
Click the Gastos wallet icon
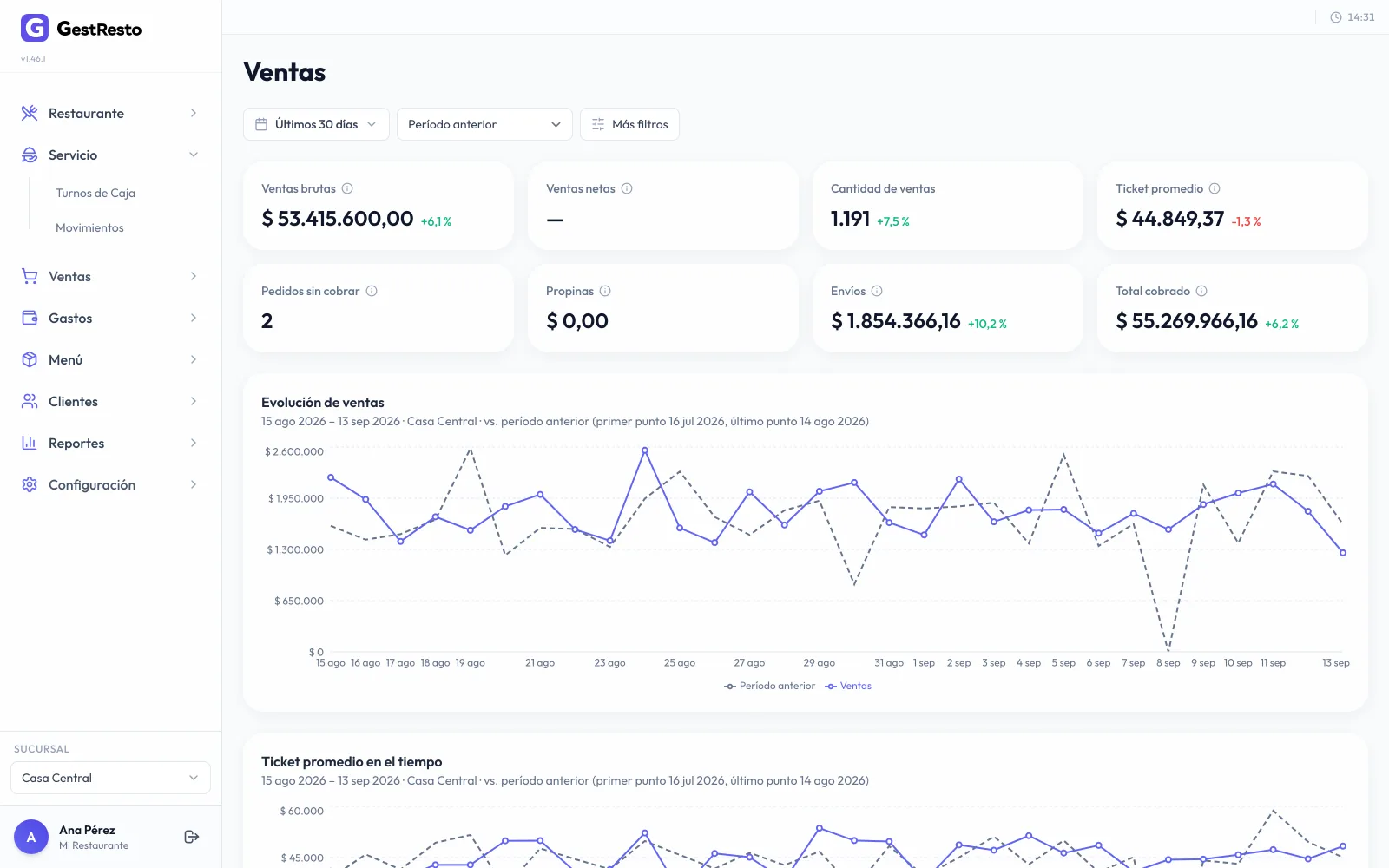pos(30,318)
